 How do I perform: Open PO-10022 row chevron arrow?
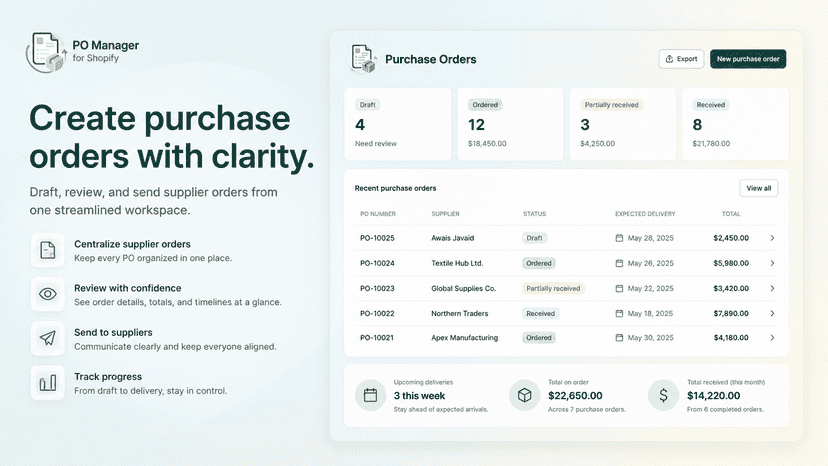coord(772,313)
